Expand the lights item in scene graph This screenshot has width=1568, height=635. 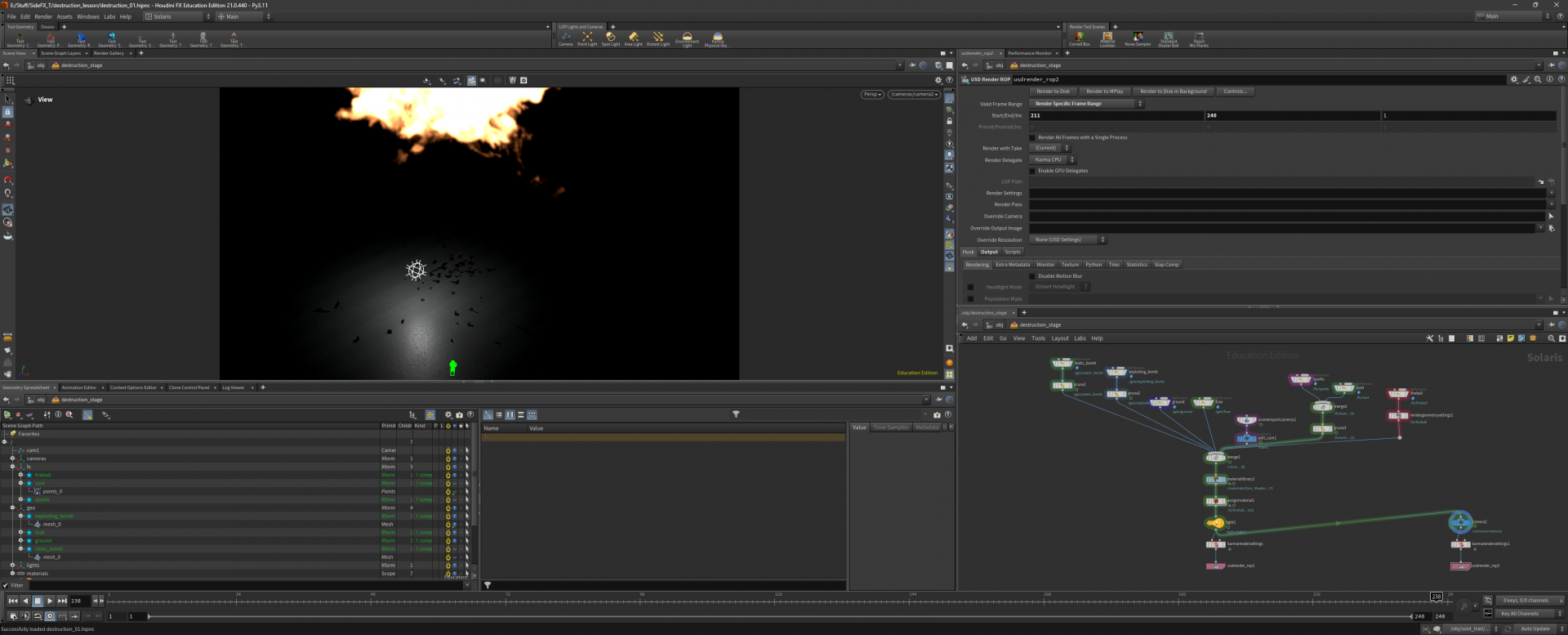[12, 565]
